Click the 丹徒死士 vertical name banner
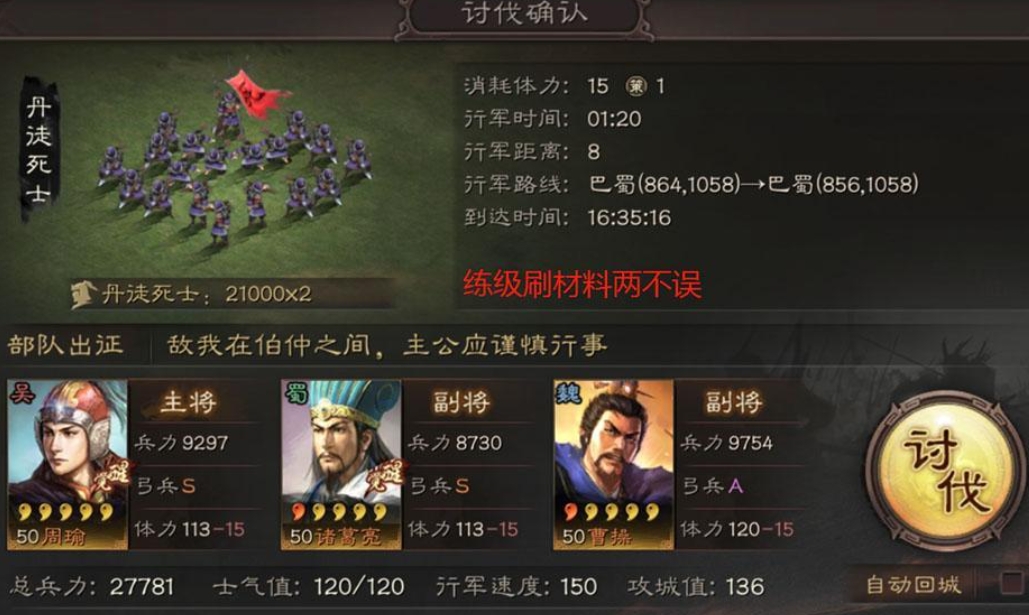The height and width of the screenshot is (615, 1029). point(39,150)
